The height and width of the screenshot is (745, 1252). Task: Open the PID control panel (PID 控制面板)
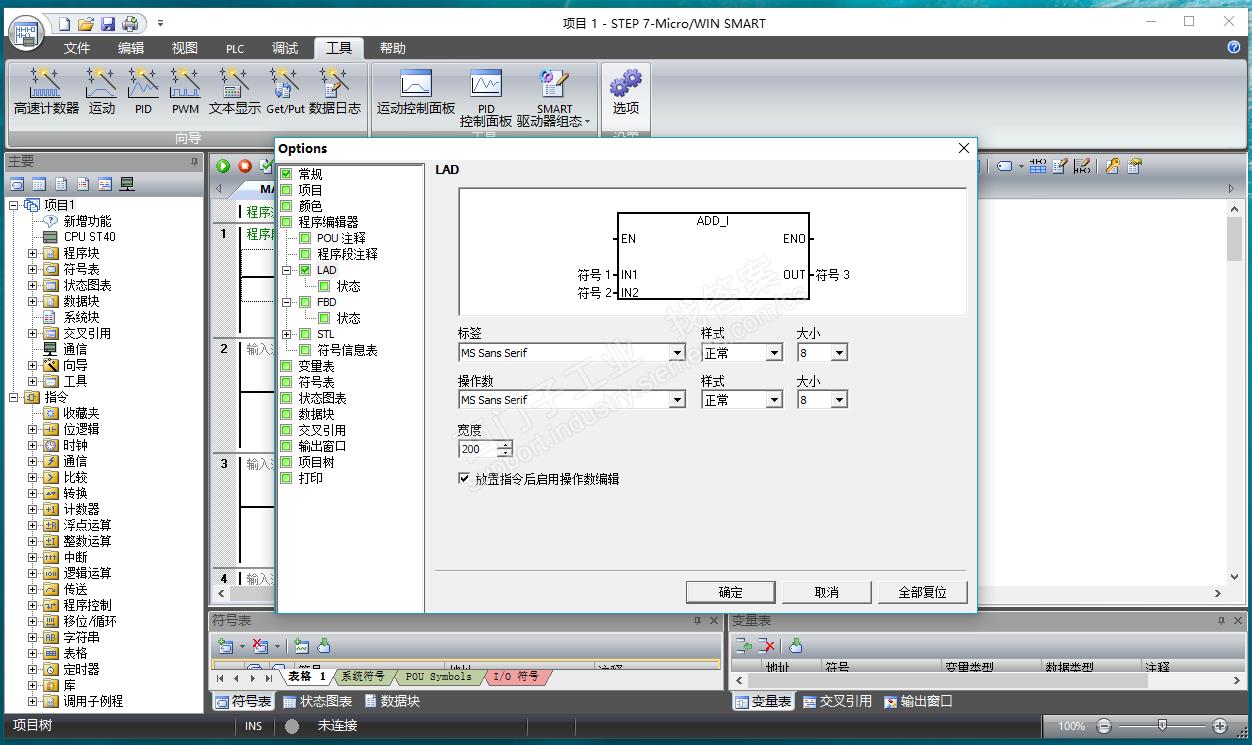(486, 99)
